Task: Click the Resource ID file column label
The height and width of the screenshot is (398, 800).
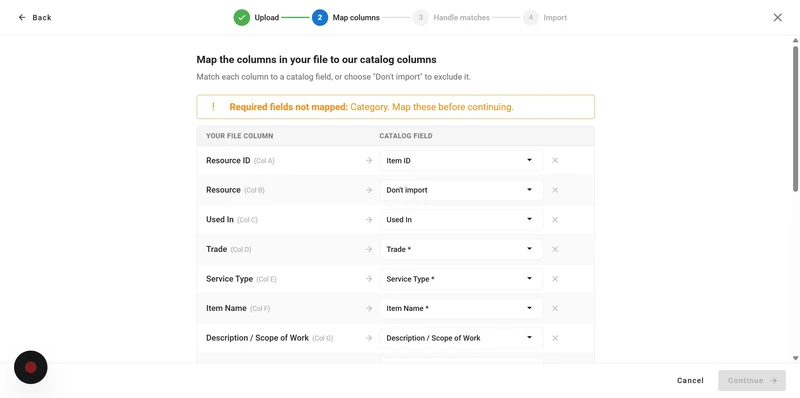Action: (x=228, y=160)
